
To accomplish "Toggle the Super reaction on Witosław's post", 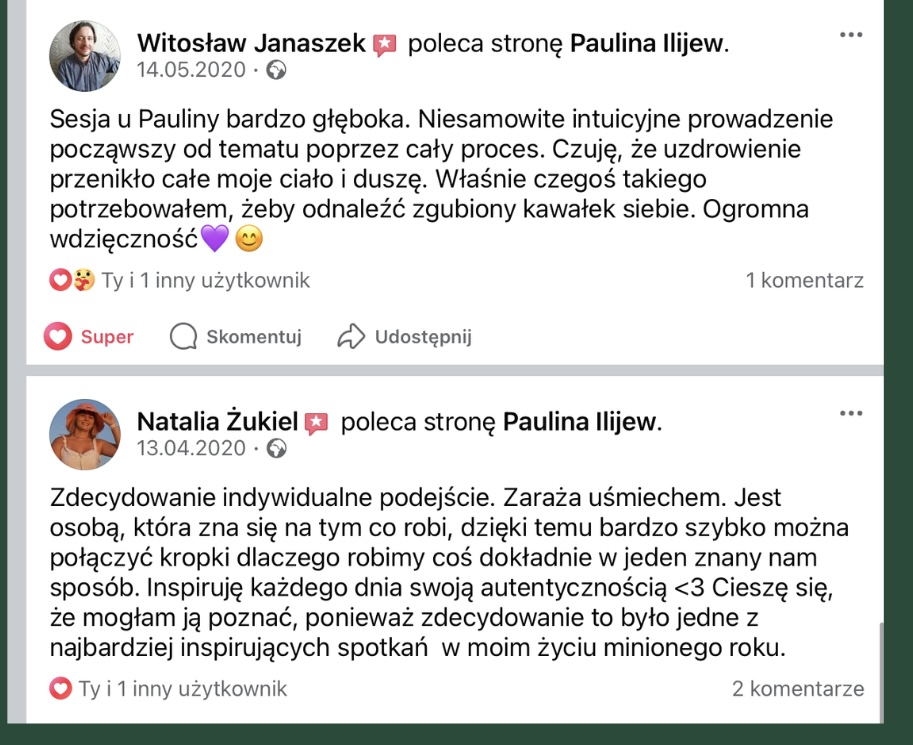I will (90, 337).
